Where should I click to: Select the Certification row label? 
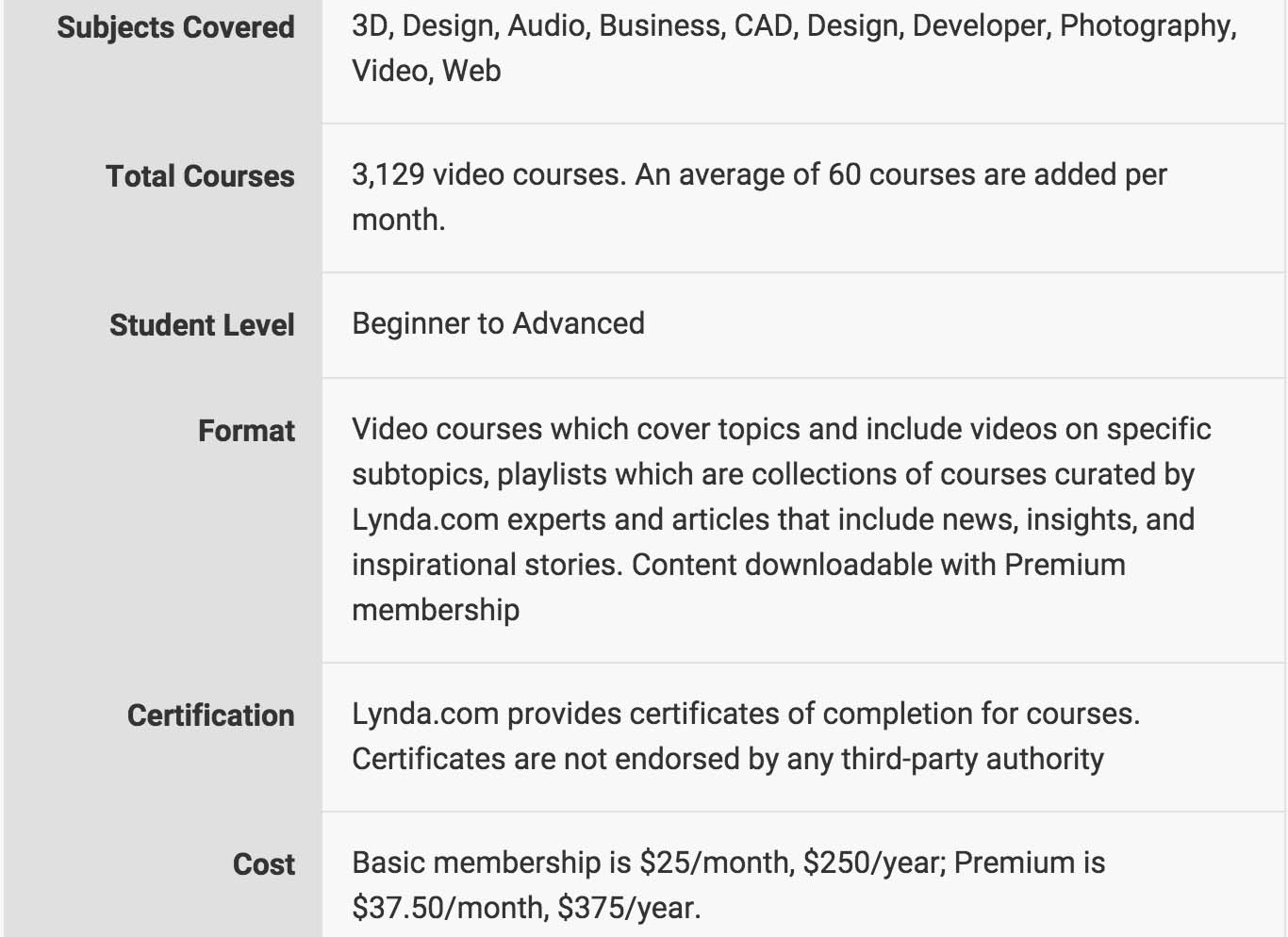coord(211,715)
